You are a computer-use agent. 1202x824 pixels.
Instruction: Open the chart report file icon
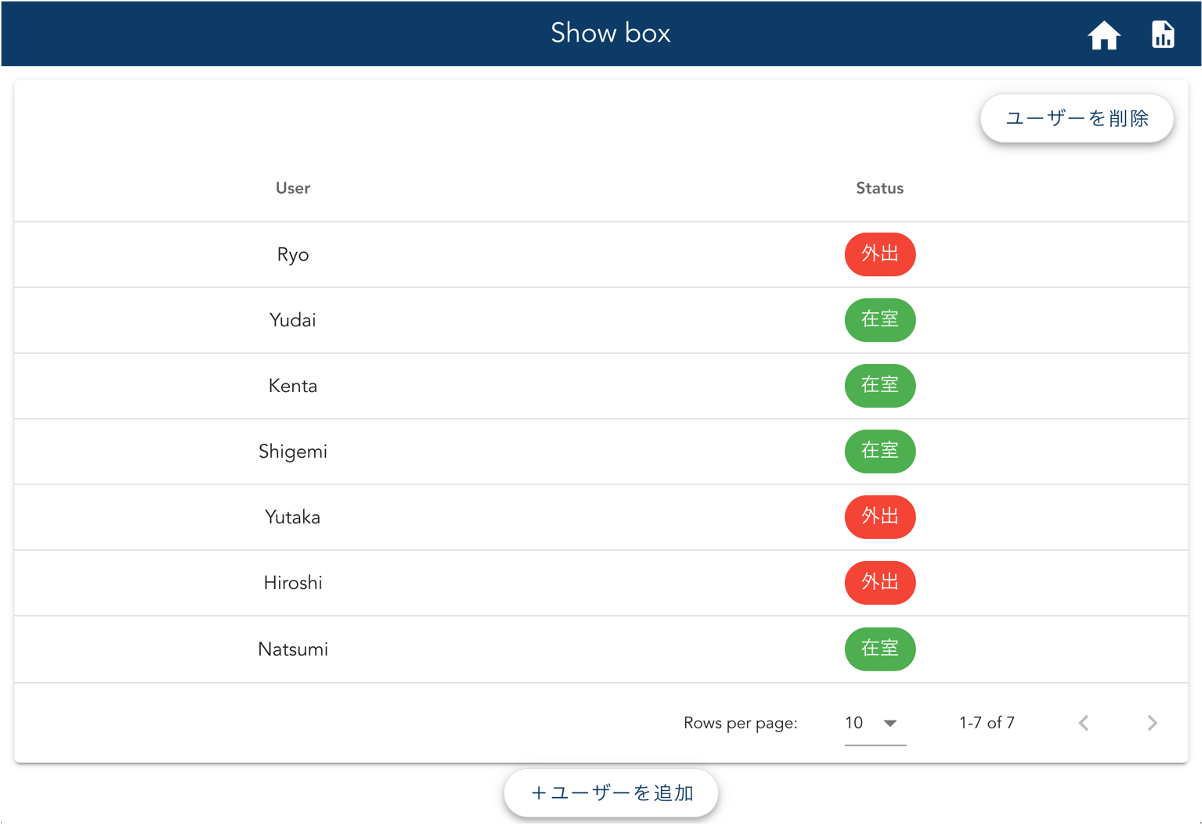click(1163, 35)
